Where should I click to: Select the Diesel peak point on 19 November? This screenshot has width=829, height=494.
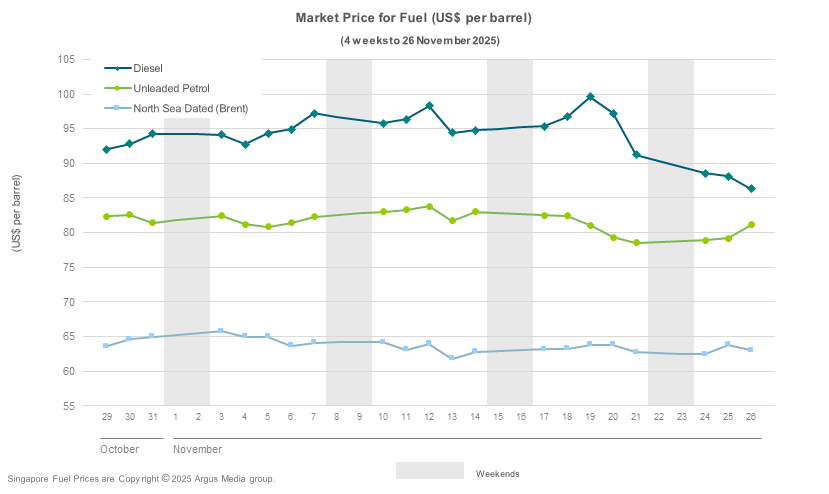[590, 97]
